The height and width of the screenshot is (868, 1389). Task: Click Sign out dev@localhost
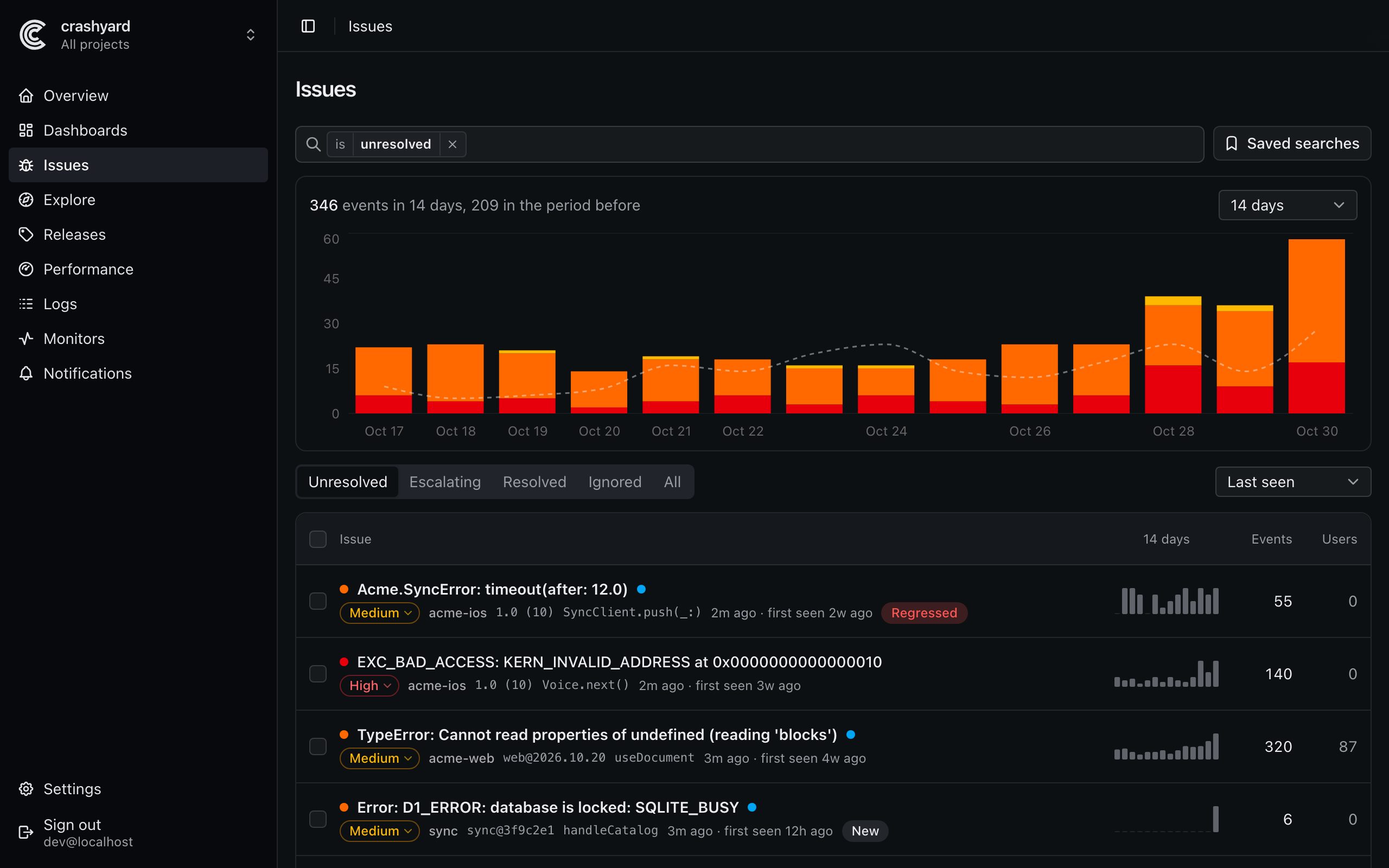(138, 832)
